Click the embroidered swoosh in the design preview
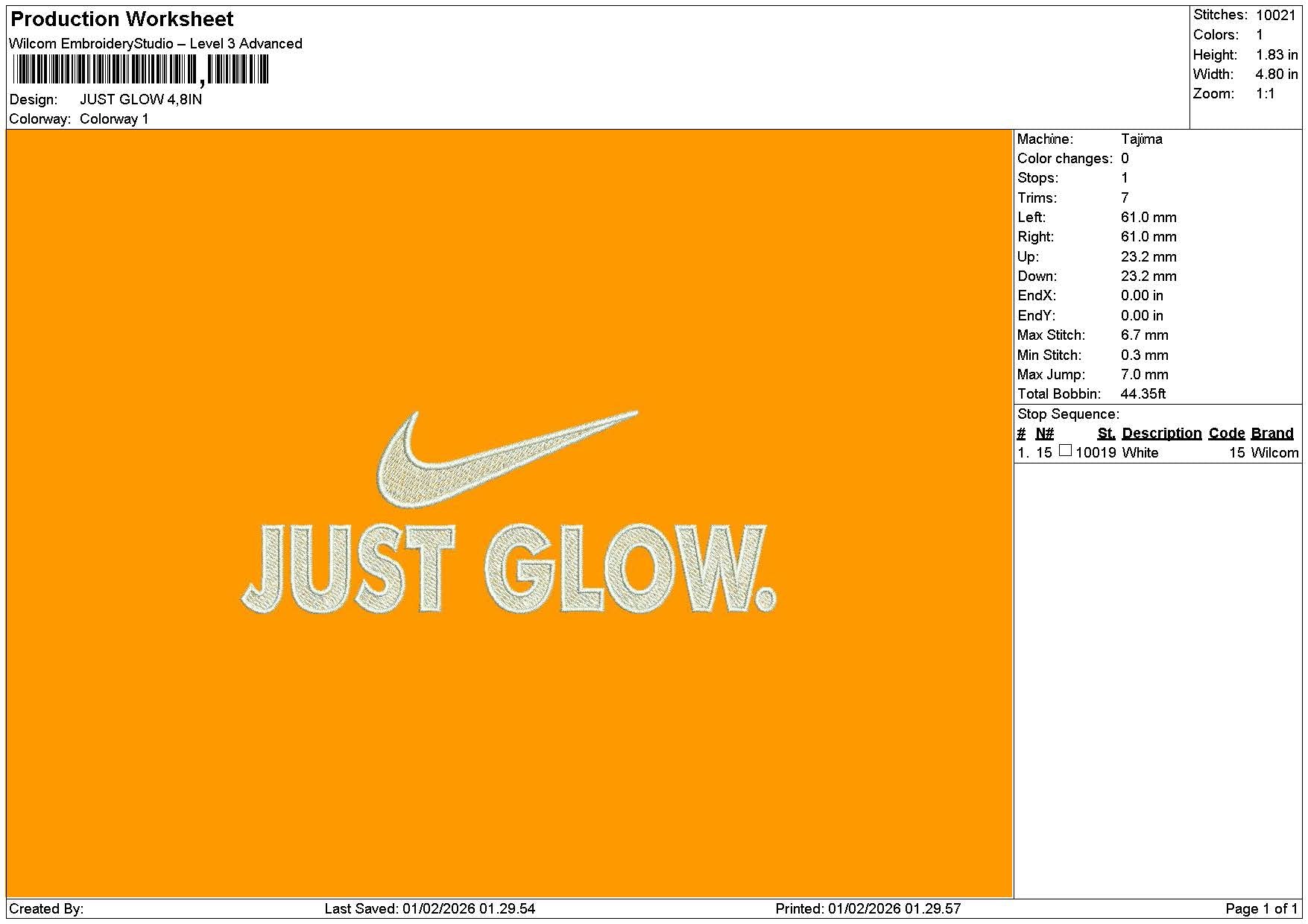Viewport: 1308px width, 924px height. [x=508, y=460]
